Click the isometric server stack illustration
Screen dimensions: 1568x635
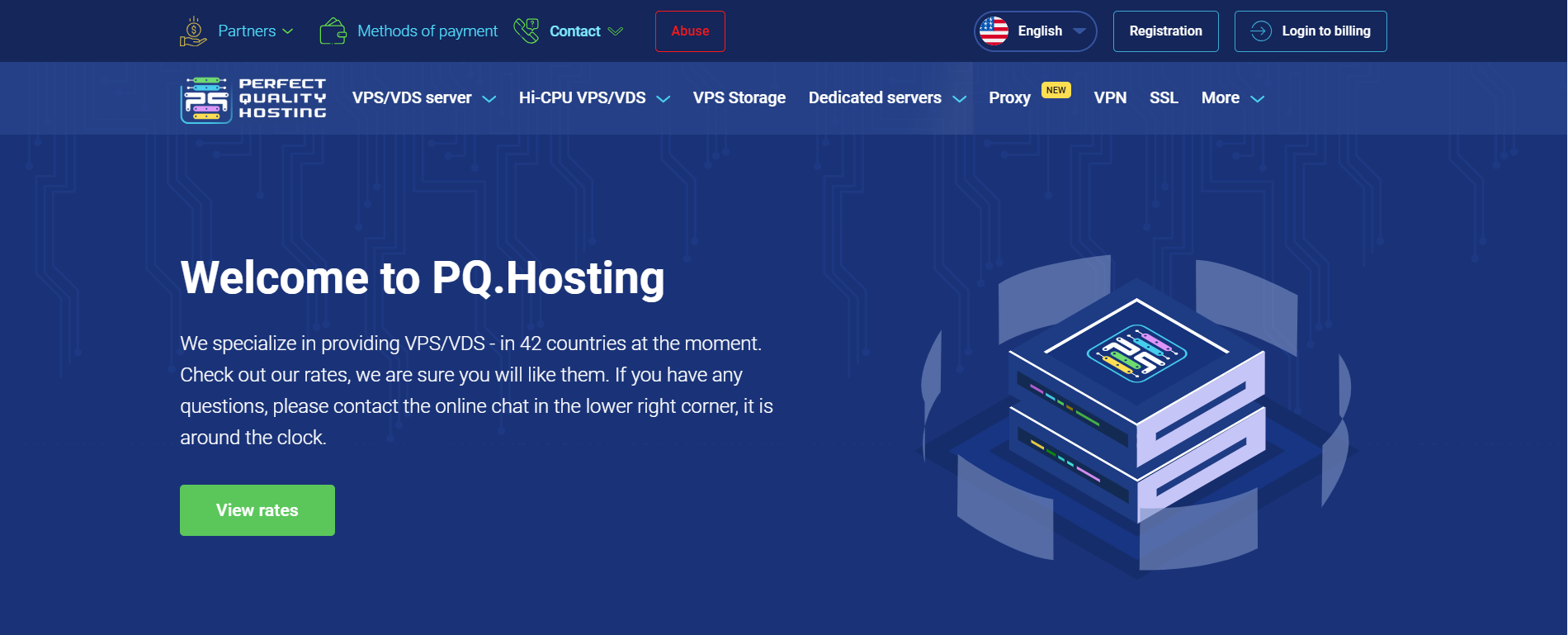pos(1136,413)
